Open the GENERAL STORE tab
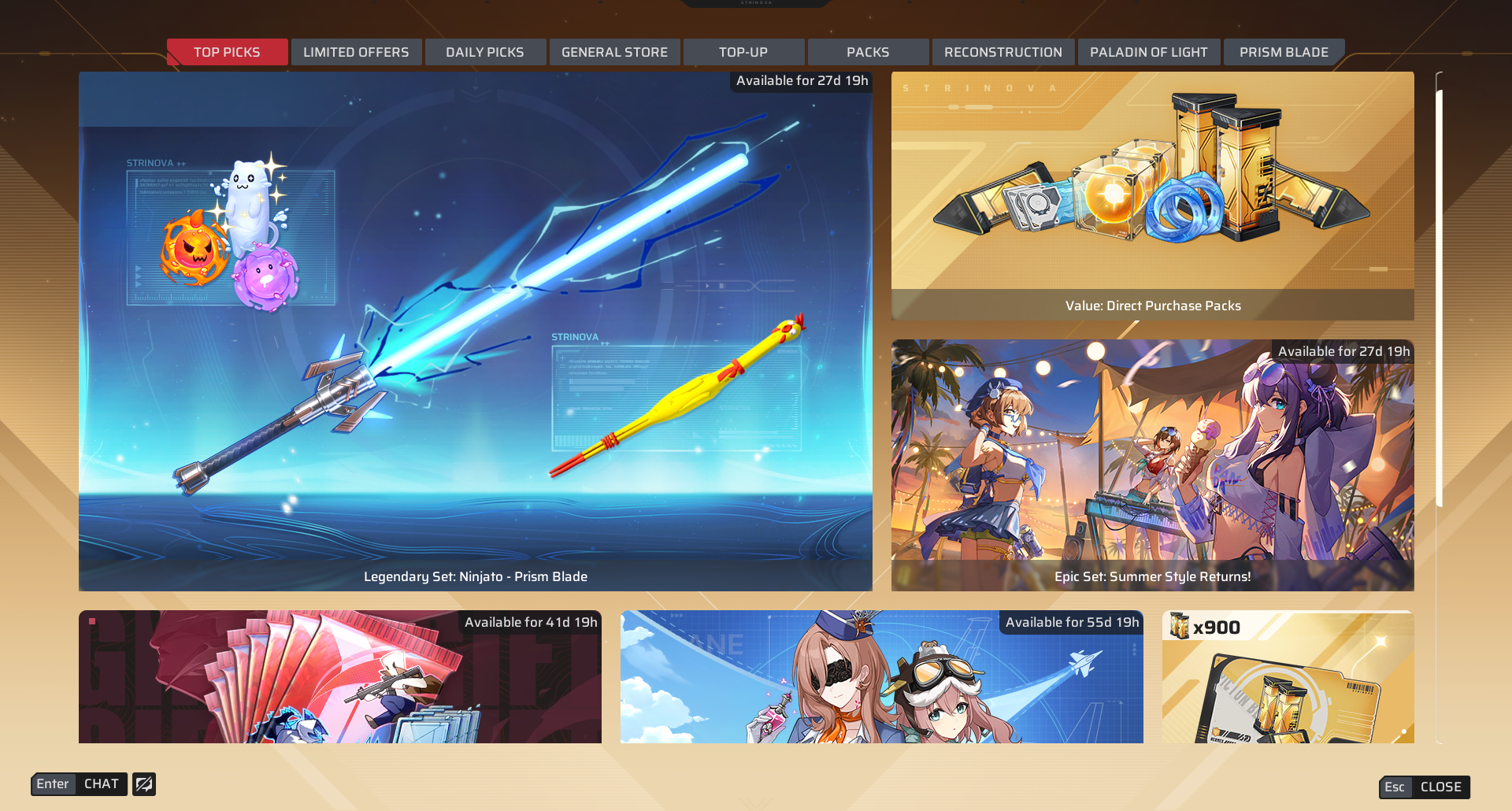Viewport: 1512px width, 811px height. pos(614,52)
